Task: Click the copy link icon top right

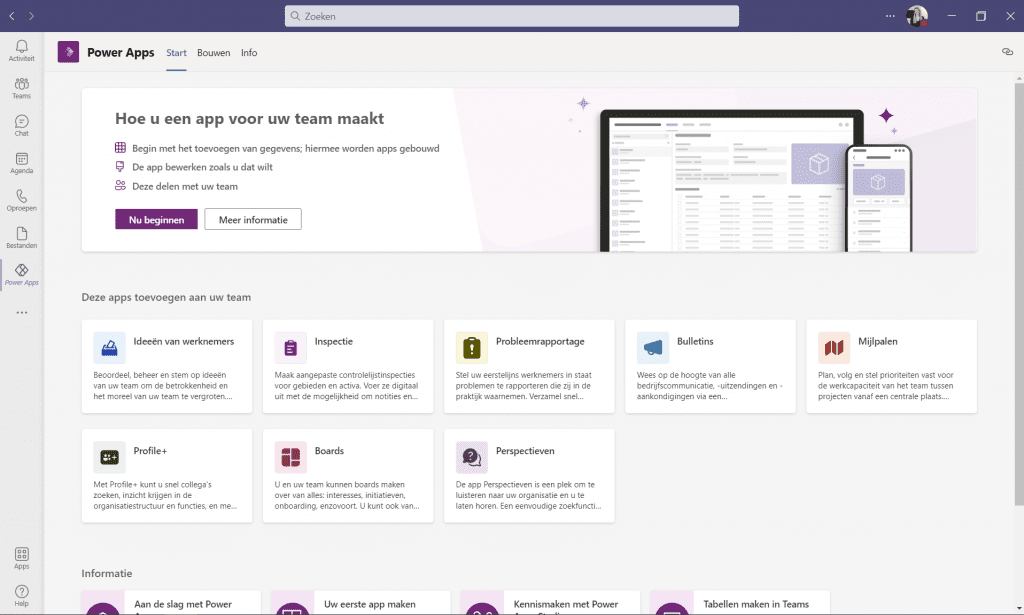Action: tap(1007, 53)
